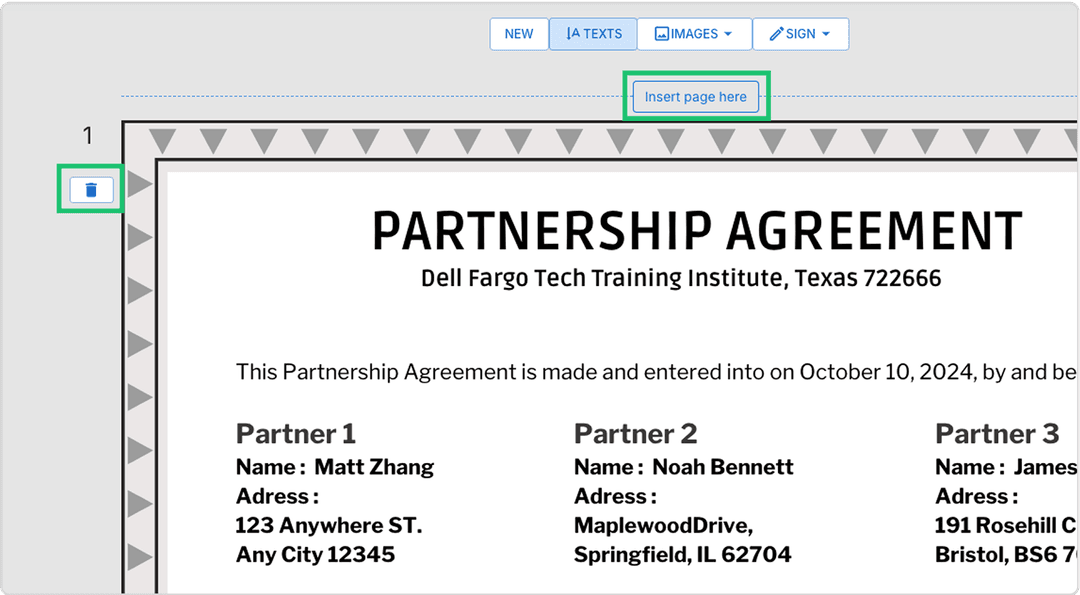Viewport: 1080px width, 595px height.
Task: Click the pen icon in the SIGN button
Action: tap(776, 34)
